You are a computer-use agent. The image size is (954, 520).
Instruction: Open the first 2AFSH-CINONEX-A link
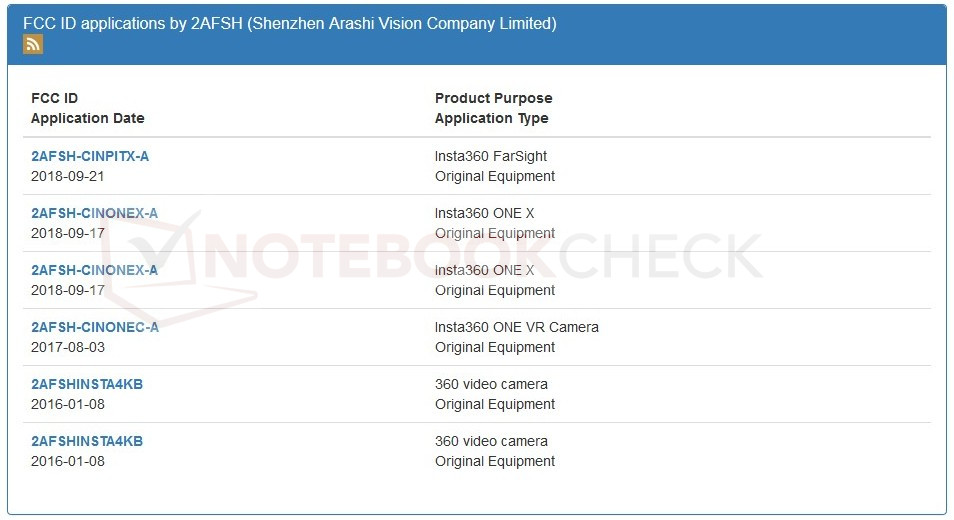coord(94,213)
